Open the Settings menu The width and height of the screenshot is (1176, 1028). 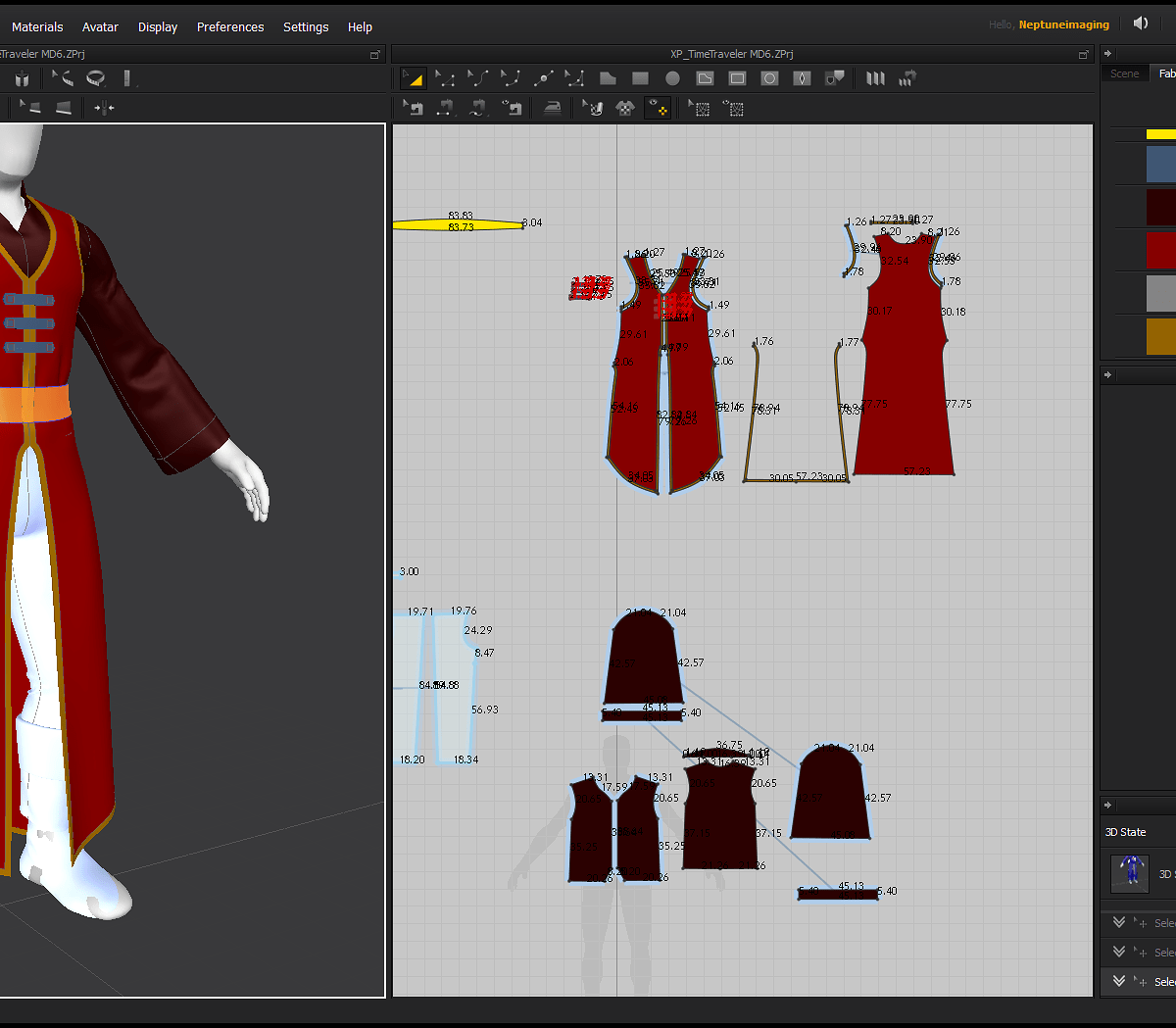coord(306,26)
